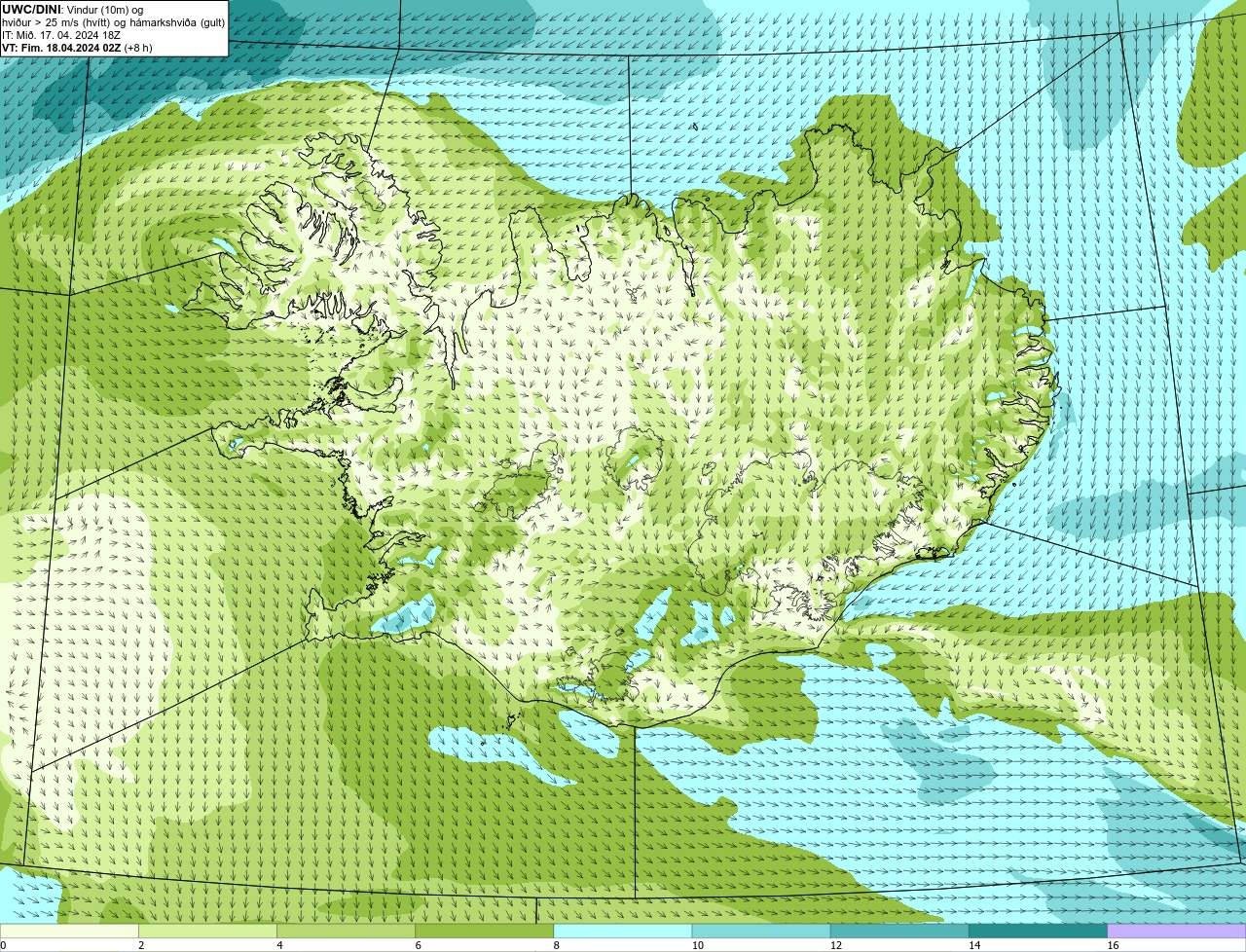Click the 6–8 m/s olive green legend swatch
Image resolution: width=1246 pixels, height=952 pixels.
(485, 931)
